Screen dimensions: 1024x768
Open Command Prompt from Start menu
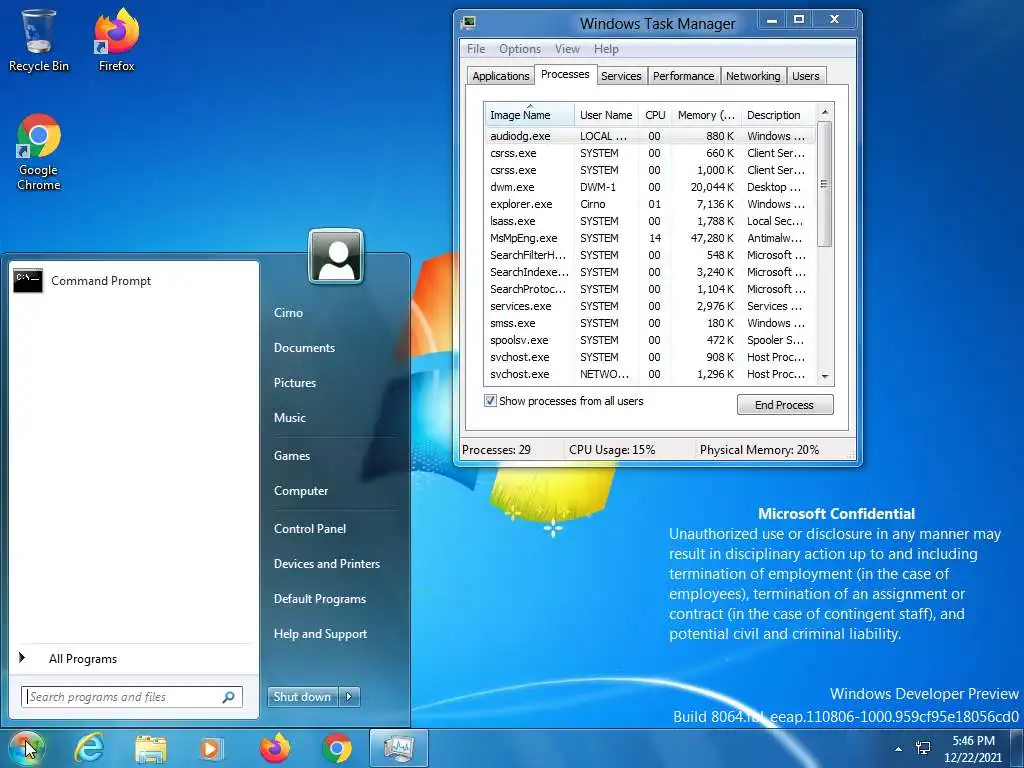[x=134, y=281]
